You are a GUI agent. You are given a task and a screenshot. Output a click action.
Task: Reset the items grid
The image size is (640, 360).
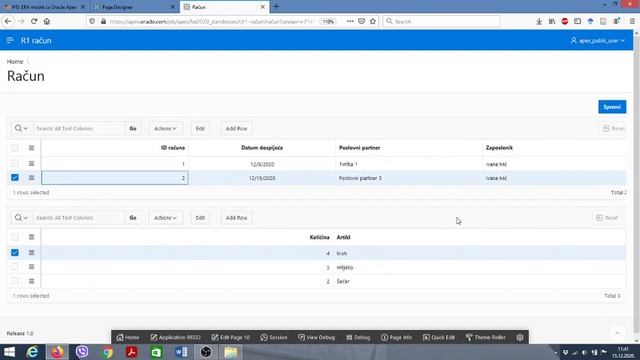click(x=607, y=218)
